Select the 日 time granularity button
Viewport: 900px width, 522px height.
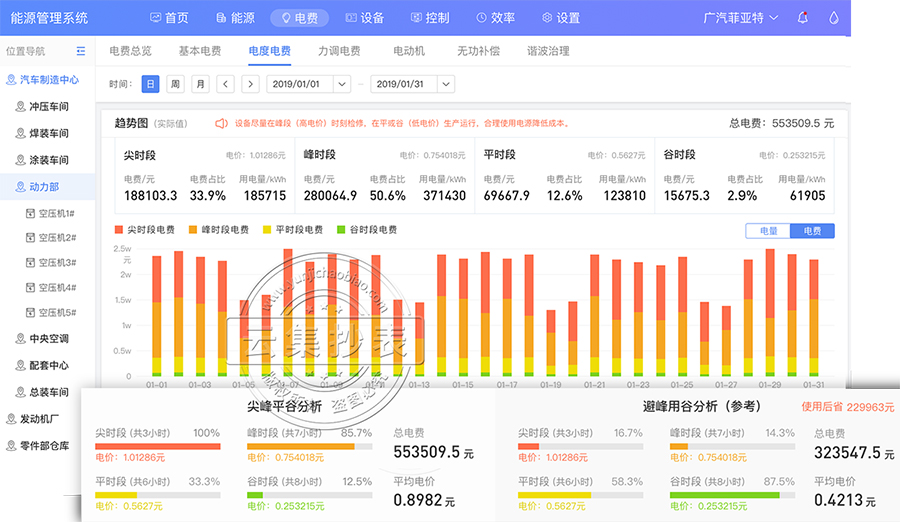coord(150,85)
